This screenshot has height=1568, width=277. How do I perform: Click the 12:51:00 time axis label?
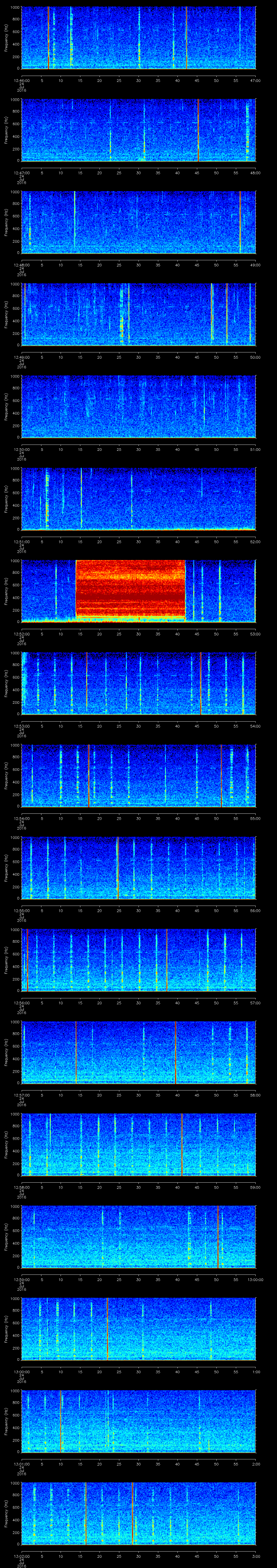(x=22, y=542)
